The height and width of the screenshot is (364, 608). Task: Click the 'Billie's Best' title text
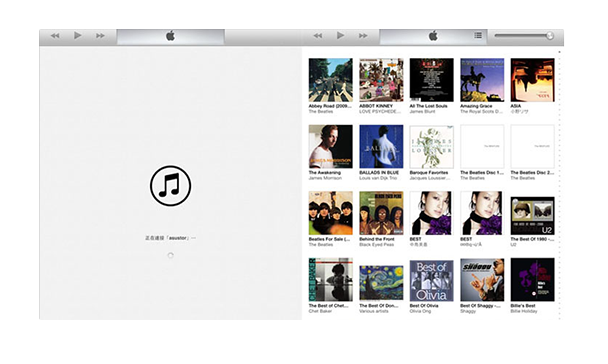[x=523, y=306]
